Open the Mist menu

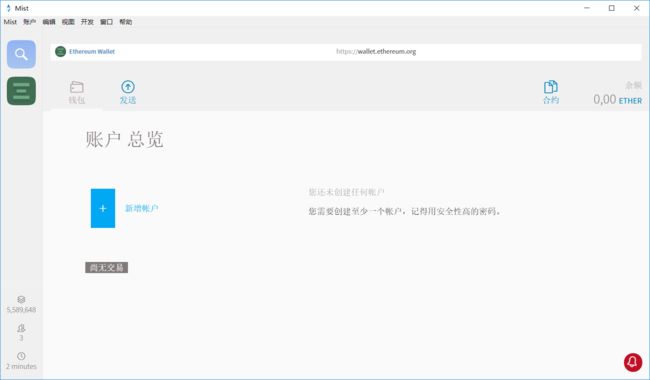pyautogui.click(x=10, y=22)
